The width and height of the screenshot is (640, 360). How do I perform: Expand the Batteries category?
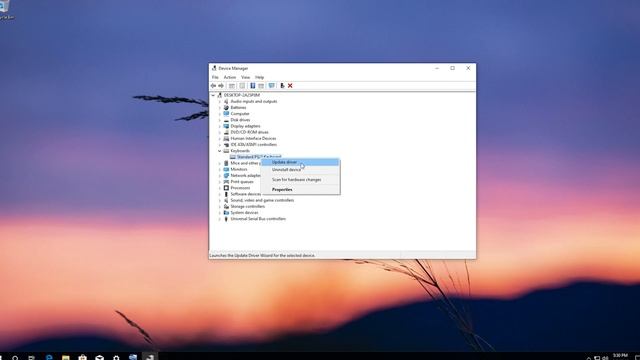pos(220,107)
